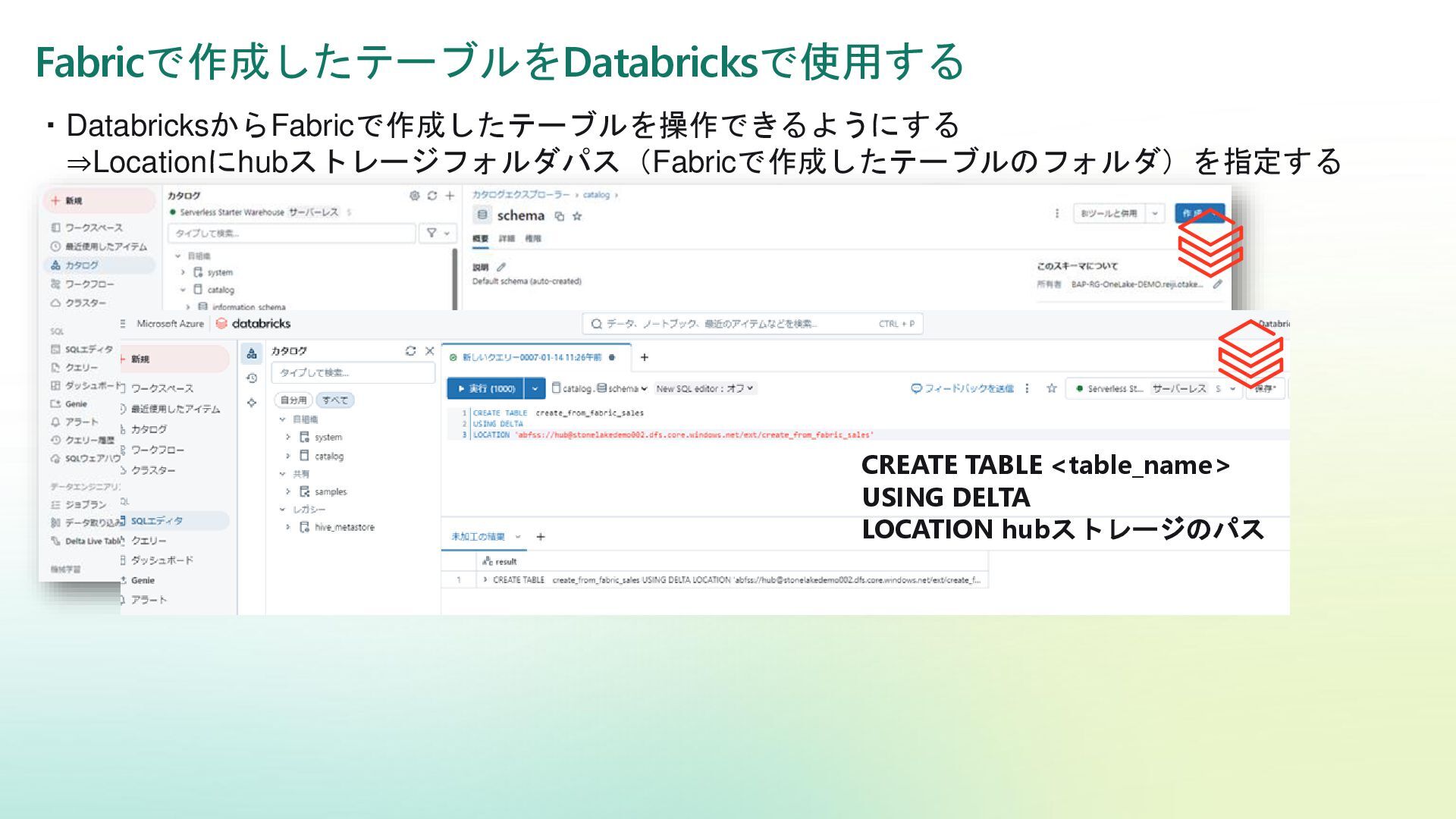Viewport: 1456px width, 819px height.
Task: Open query history clock icon
Action: (x=252, y=378)
